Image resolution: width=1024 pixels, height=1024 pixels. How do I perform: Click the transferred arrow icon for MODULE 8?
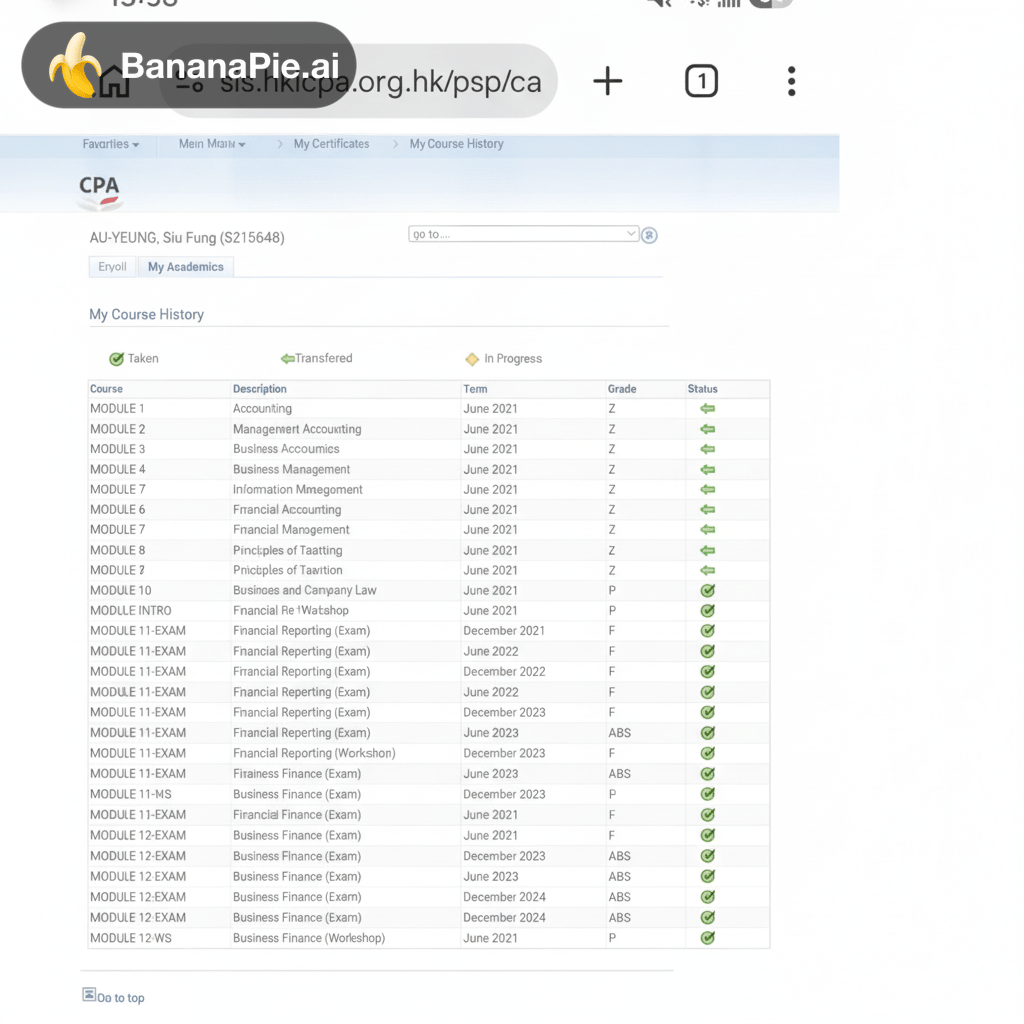[707, 551]
